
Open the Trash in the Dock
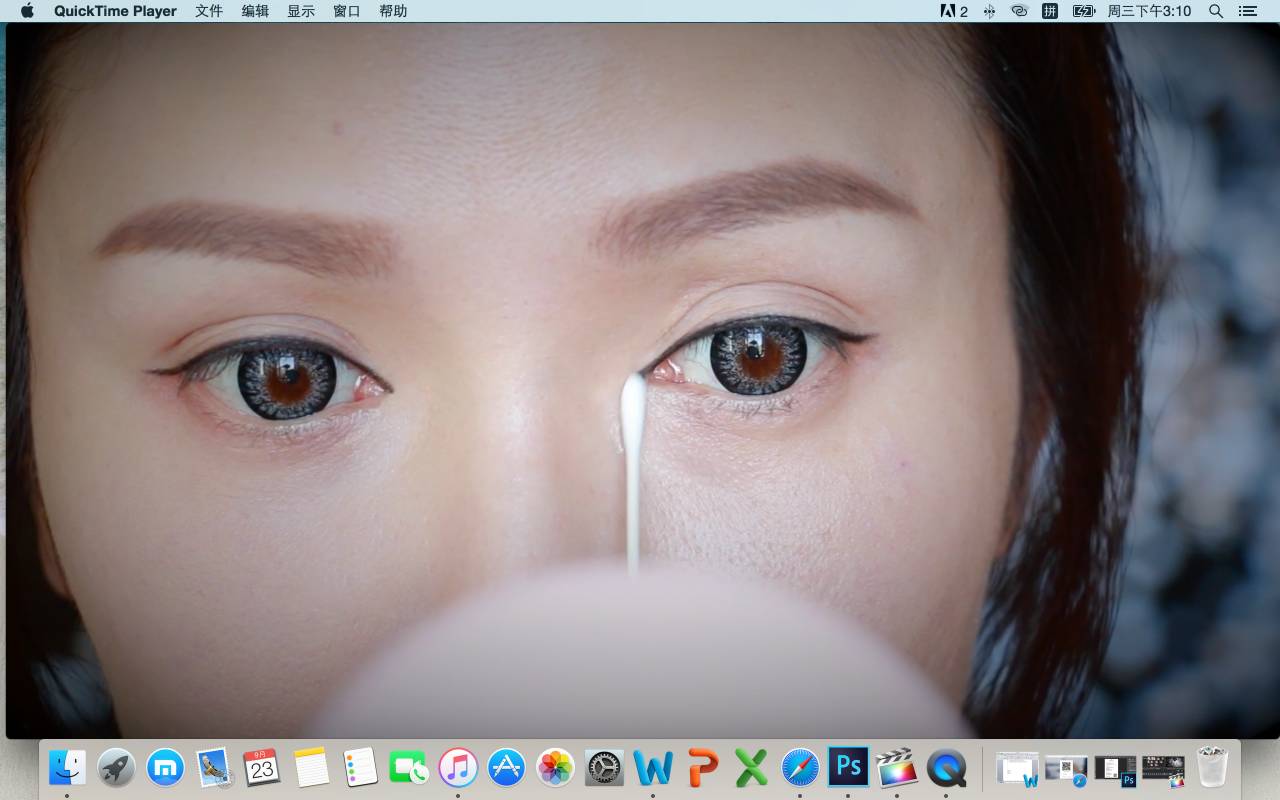point(1212,768)
